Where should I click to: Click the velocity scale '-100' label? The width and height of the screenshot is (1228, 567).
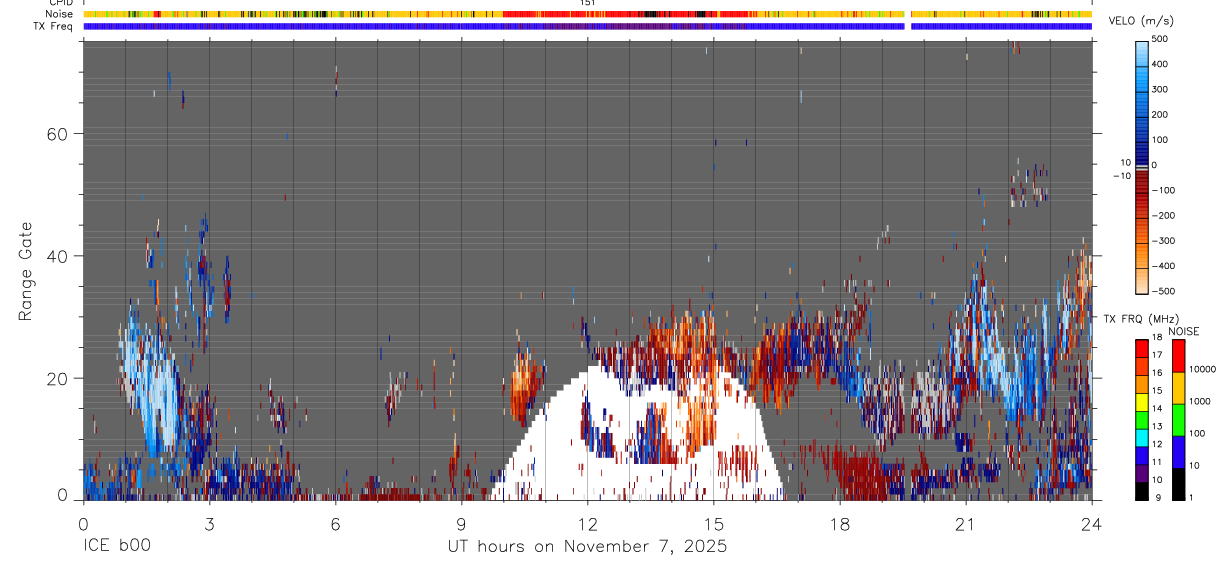click(1162, 191)
